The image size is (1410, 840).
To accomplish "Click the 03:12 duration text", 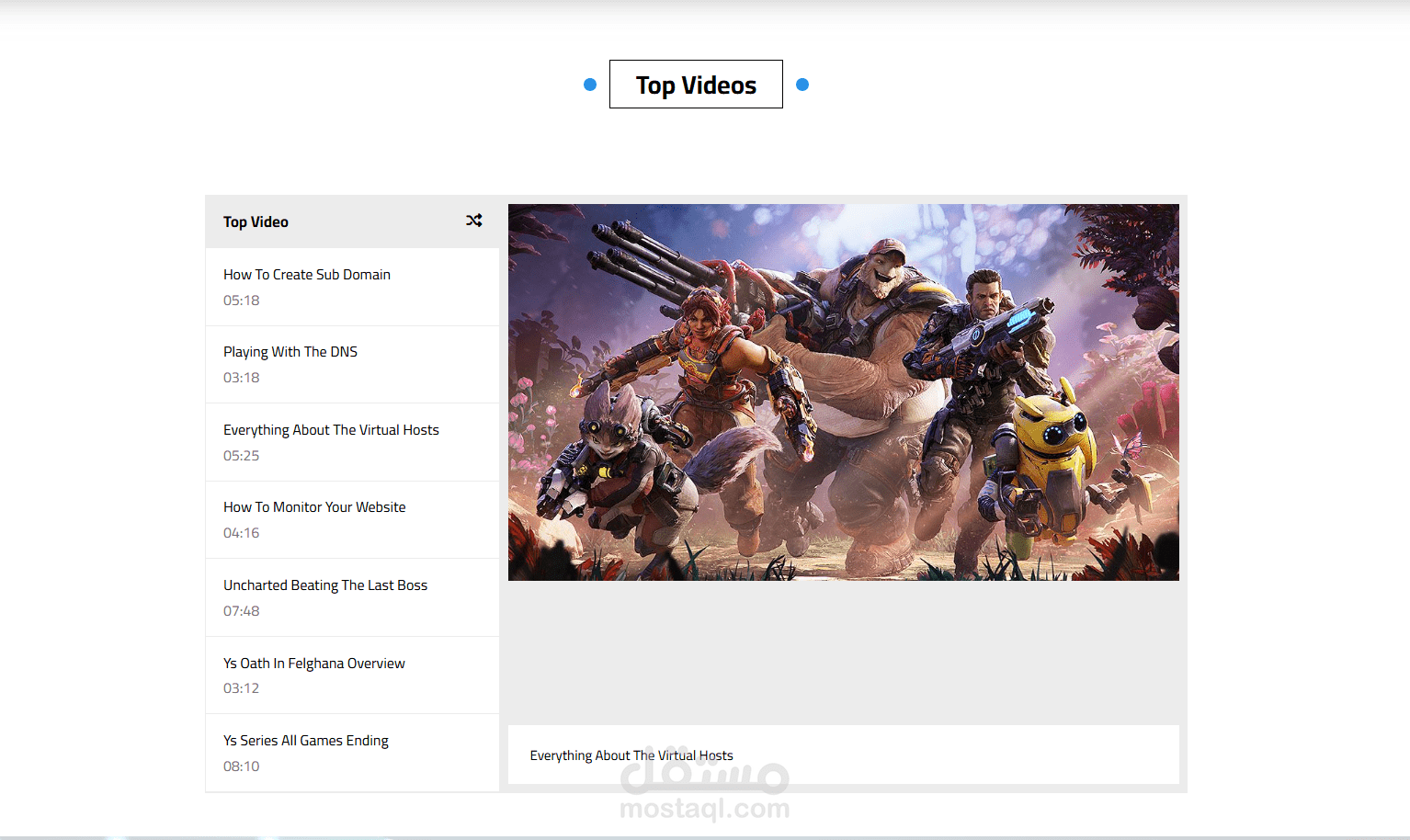I will (242, 688).
